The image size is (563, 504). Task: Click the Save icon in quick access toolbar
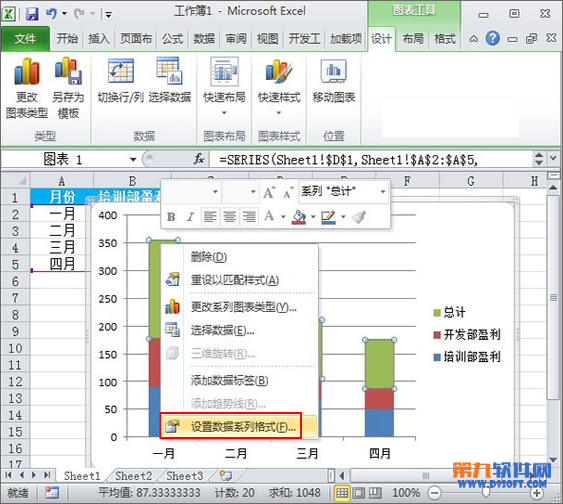pos(33,14)
